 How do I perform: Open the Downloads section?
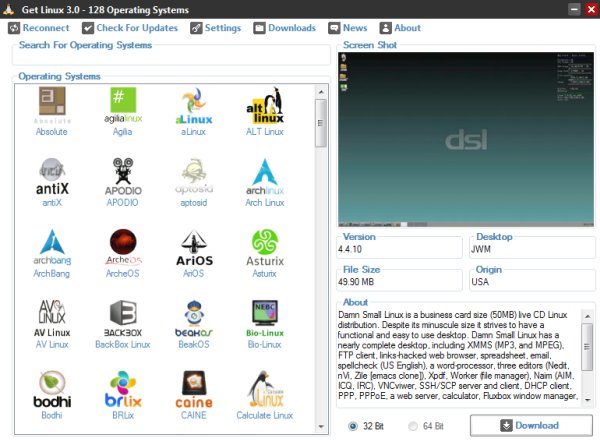click(285, 28)
